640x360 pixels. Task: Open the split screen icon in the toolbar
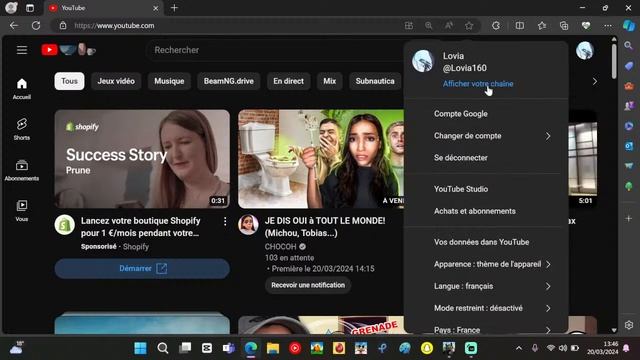coord(520,26)
